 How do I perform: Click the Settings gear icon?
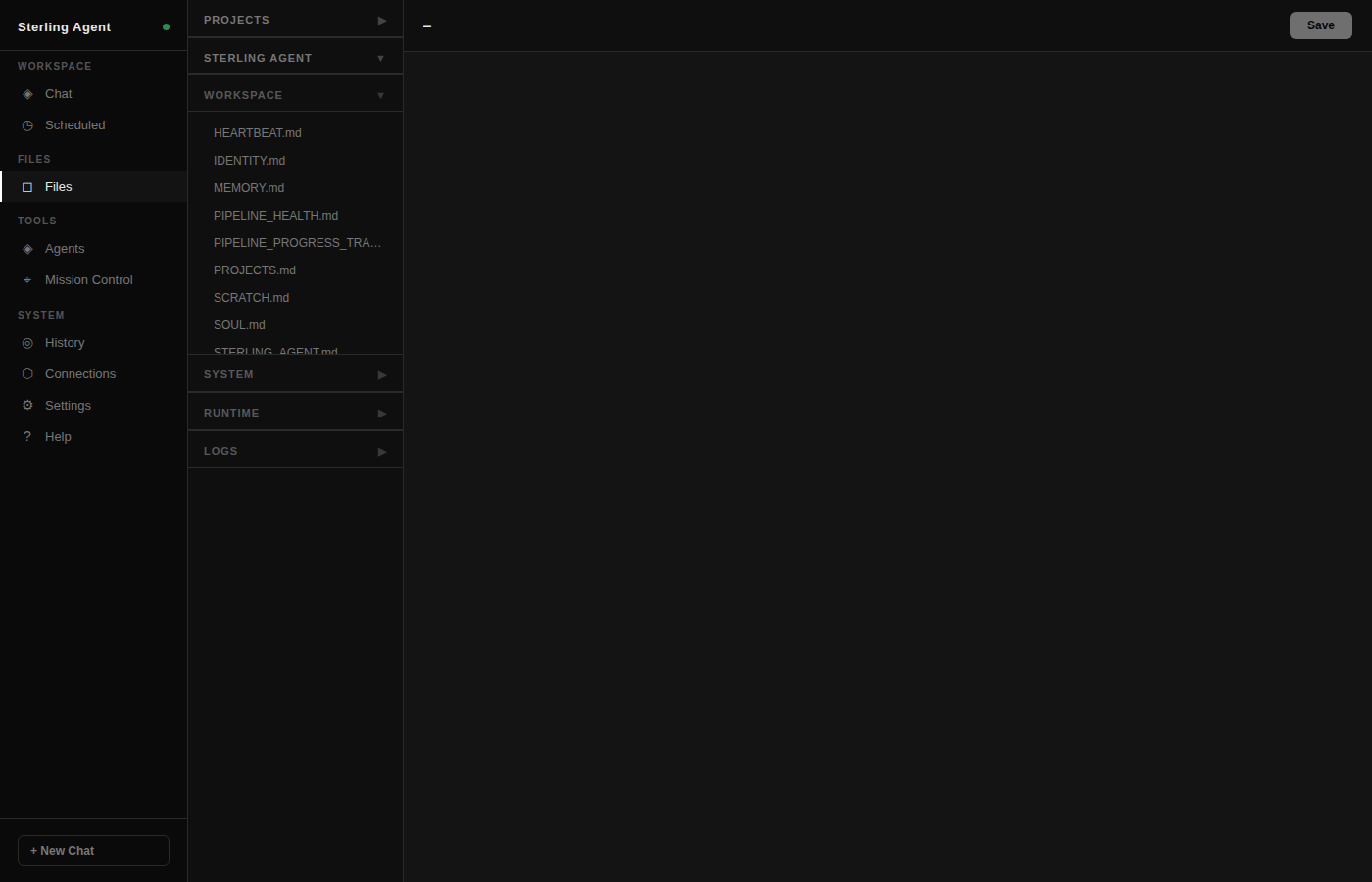[27, 406]
